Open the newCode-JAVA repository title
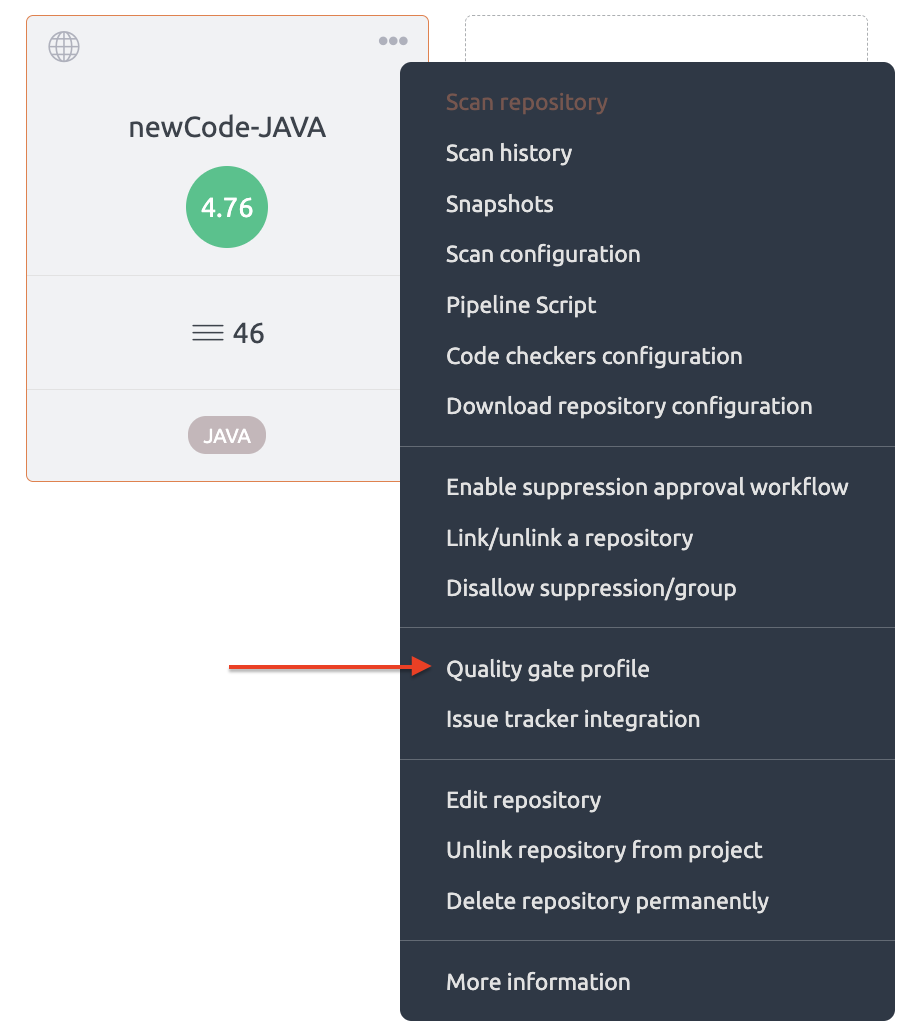The image size is (906, 1028). 227,127
